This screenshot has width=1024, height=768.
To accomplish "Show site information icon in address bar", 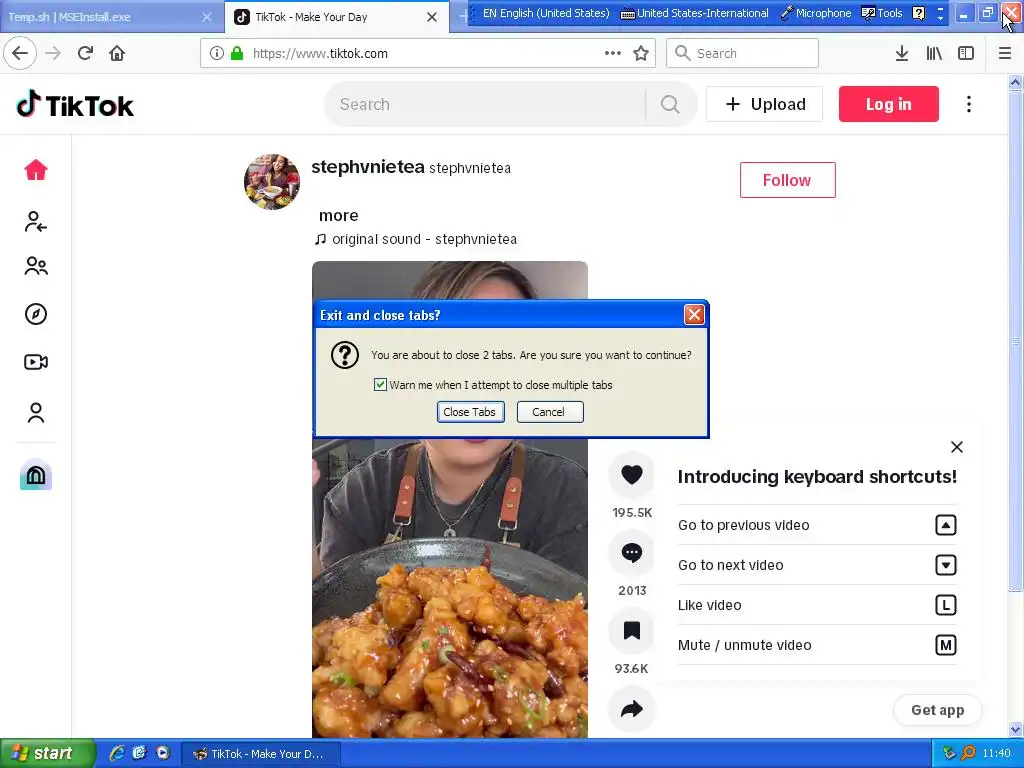I will [x=217, y=53].
